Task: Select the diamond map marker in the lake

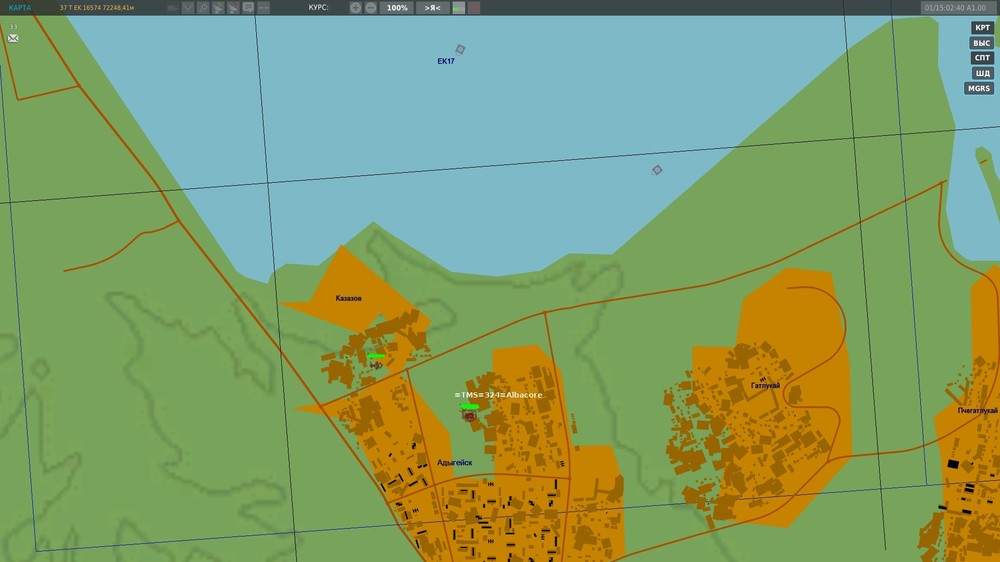Action: [x=657, y=170]
